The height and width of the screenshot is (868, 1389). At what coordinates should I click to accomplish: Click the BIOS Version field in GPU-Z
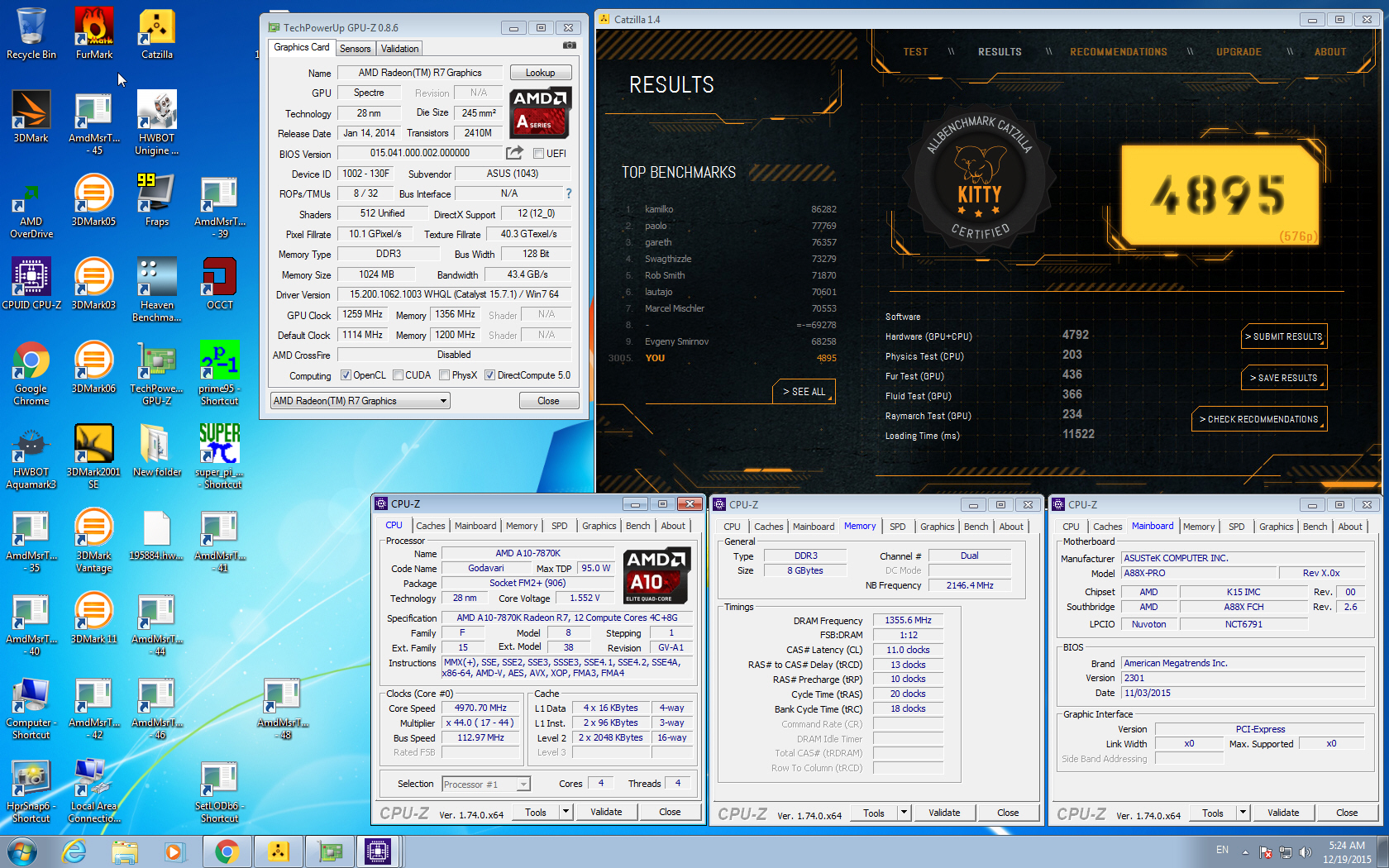point(420,153)
